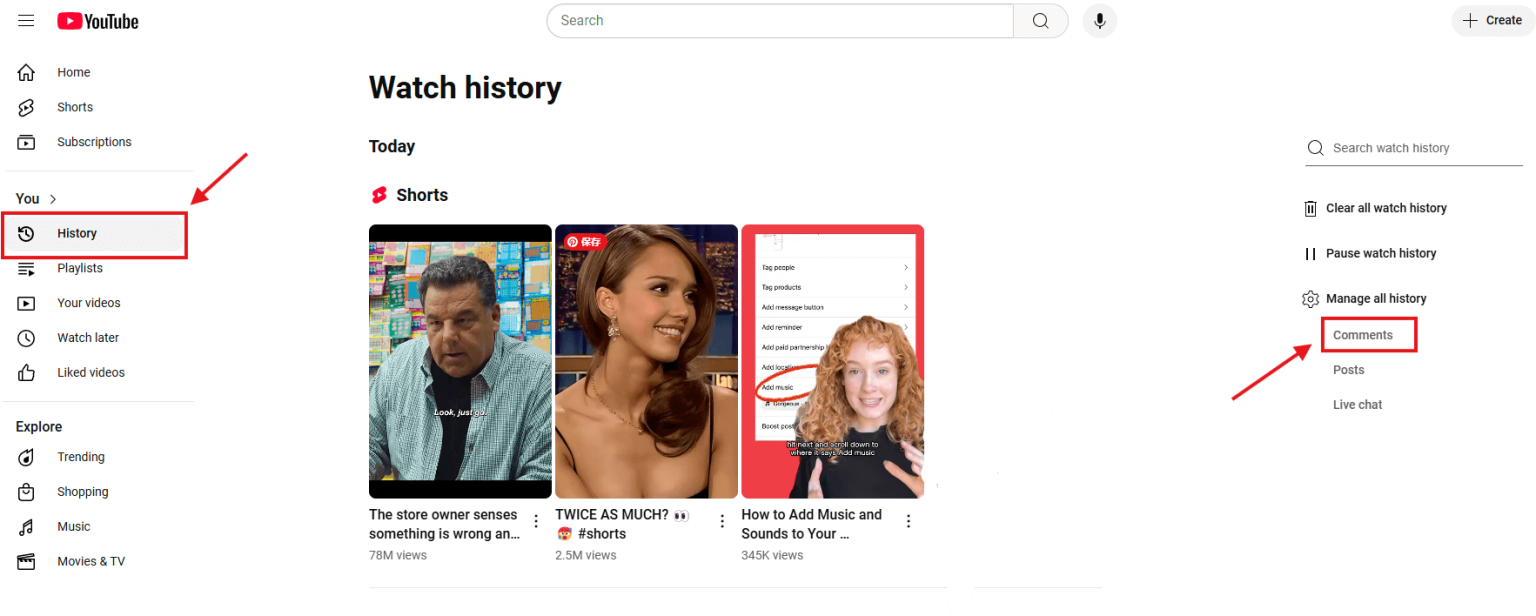Open the hamburger navigation menu
Image resolution: width=1536 pixels, height=616 pixels.
click(x=26, y=20)
